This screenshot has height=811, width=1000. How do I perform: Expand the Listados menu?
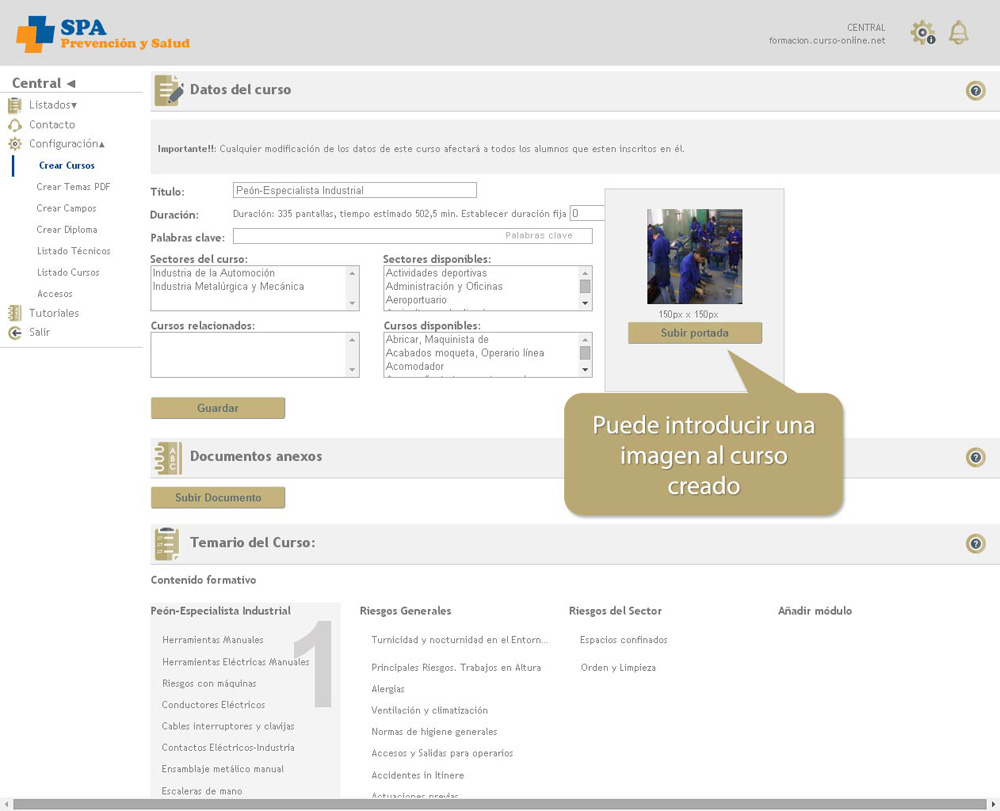point(53,105)
